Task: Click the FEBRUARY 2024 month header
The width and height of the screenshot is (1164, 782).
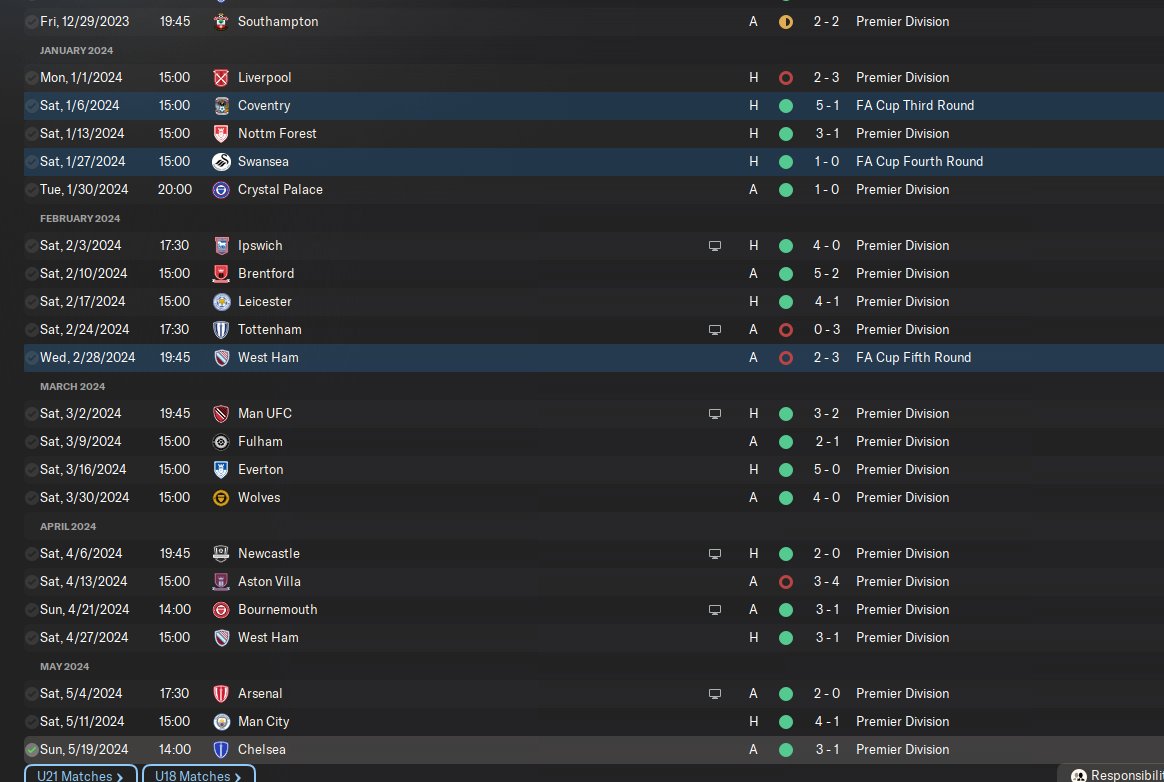Action: [x=80, y=218]
